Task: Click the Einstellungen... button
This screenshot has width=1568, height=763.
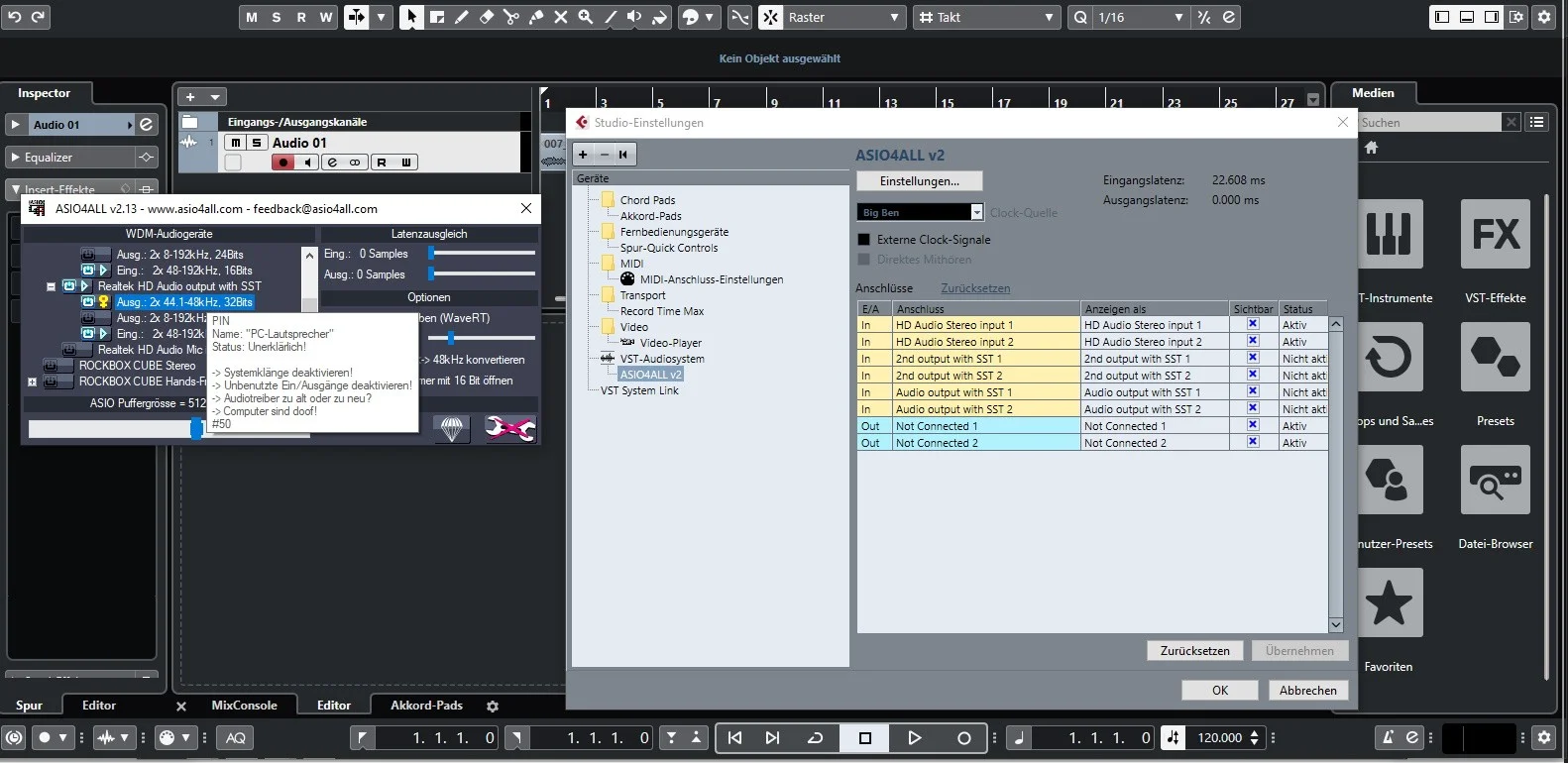Action: [x=920, y=181]
